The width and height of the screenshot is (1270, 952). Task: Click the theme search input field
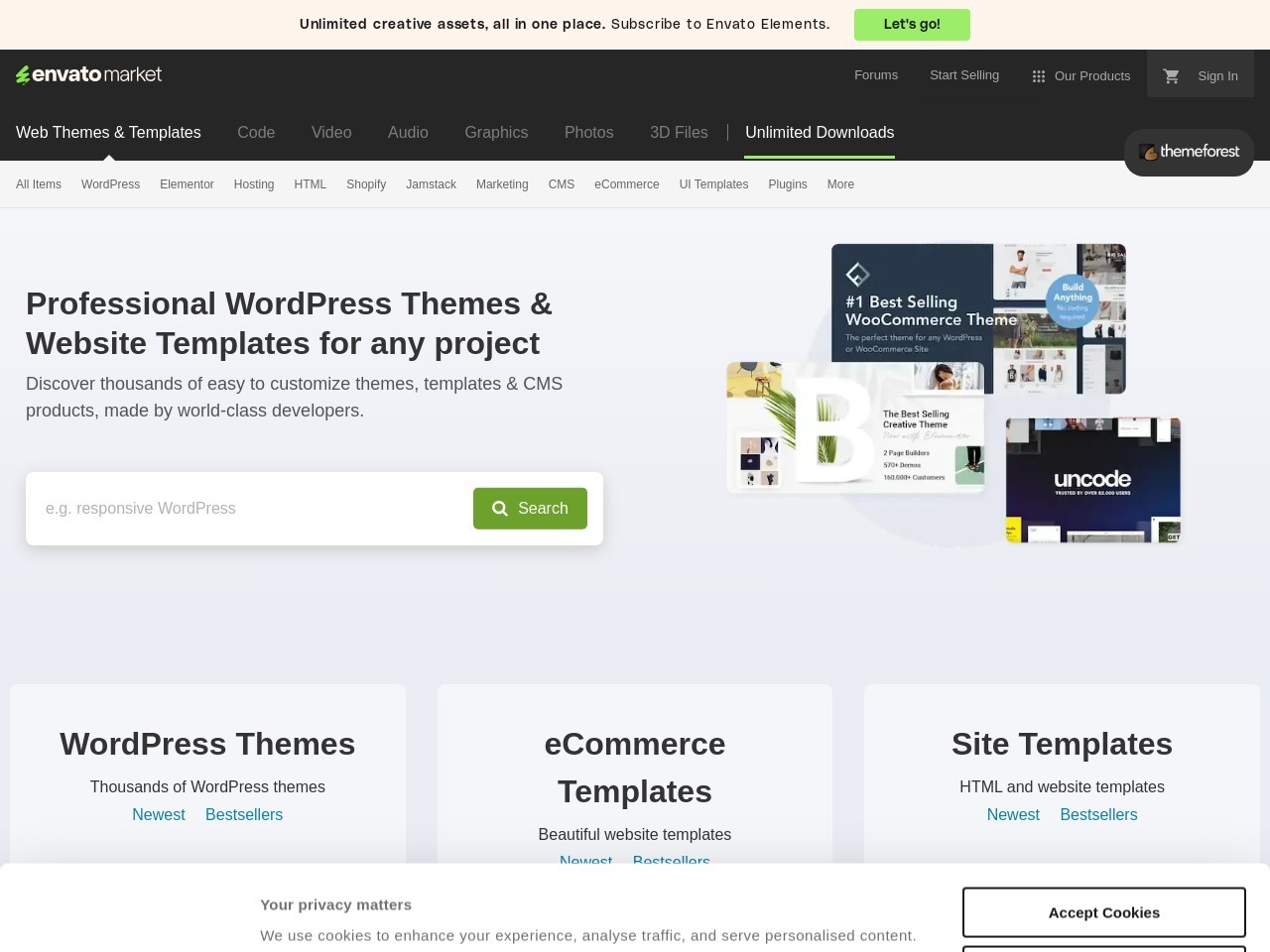[248, 508]
